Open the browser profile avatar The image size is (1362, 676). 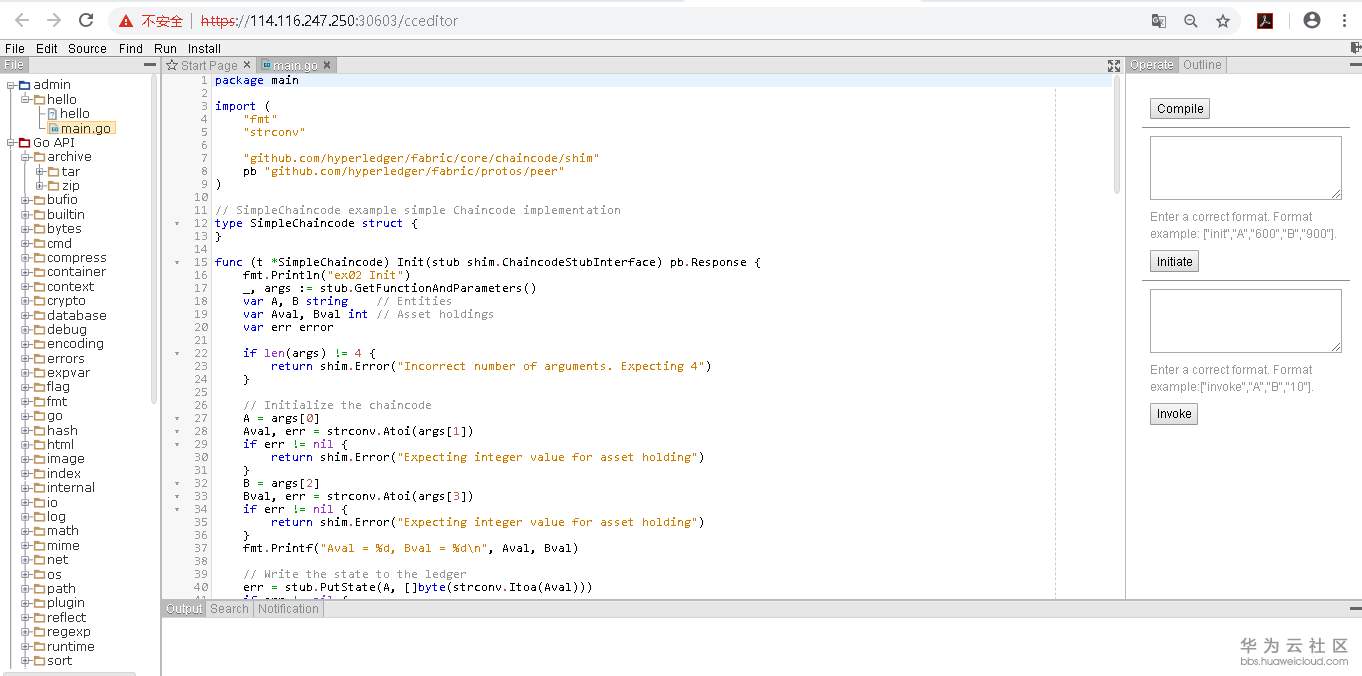1312,20
